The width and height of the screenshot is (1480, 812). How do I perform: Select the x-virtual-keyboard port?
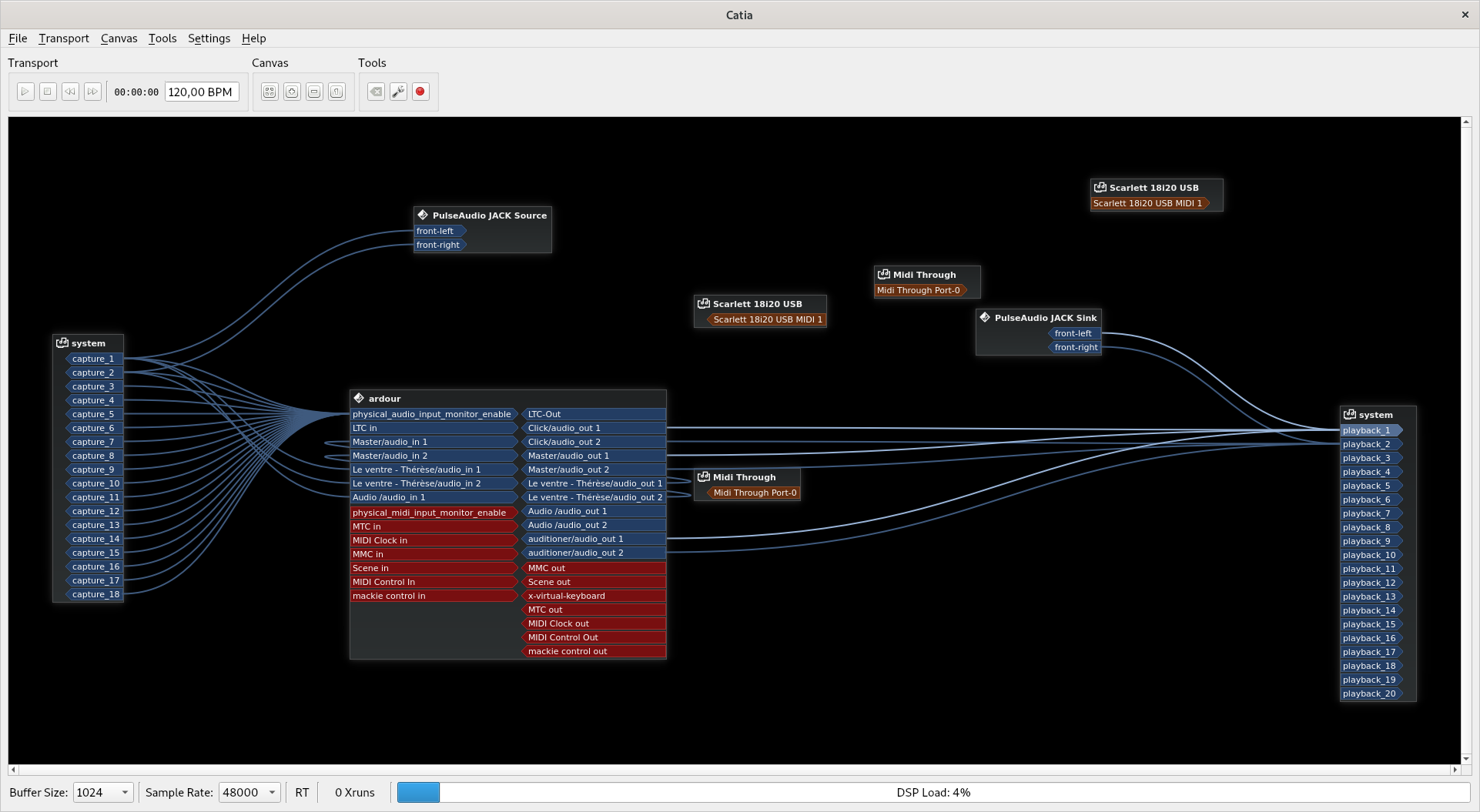(594, 596)
